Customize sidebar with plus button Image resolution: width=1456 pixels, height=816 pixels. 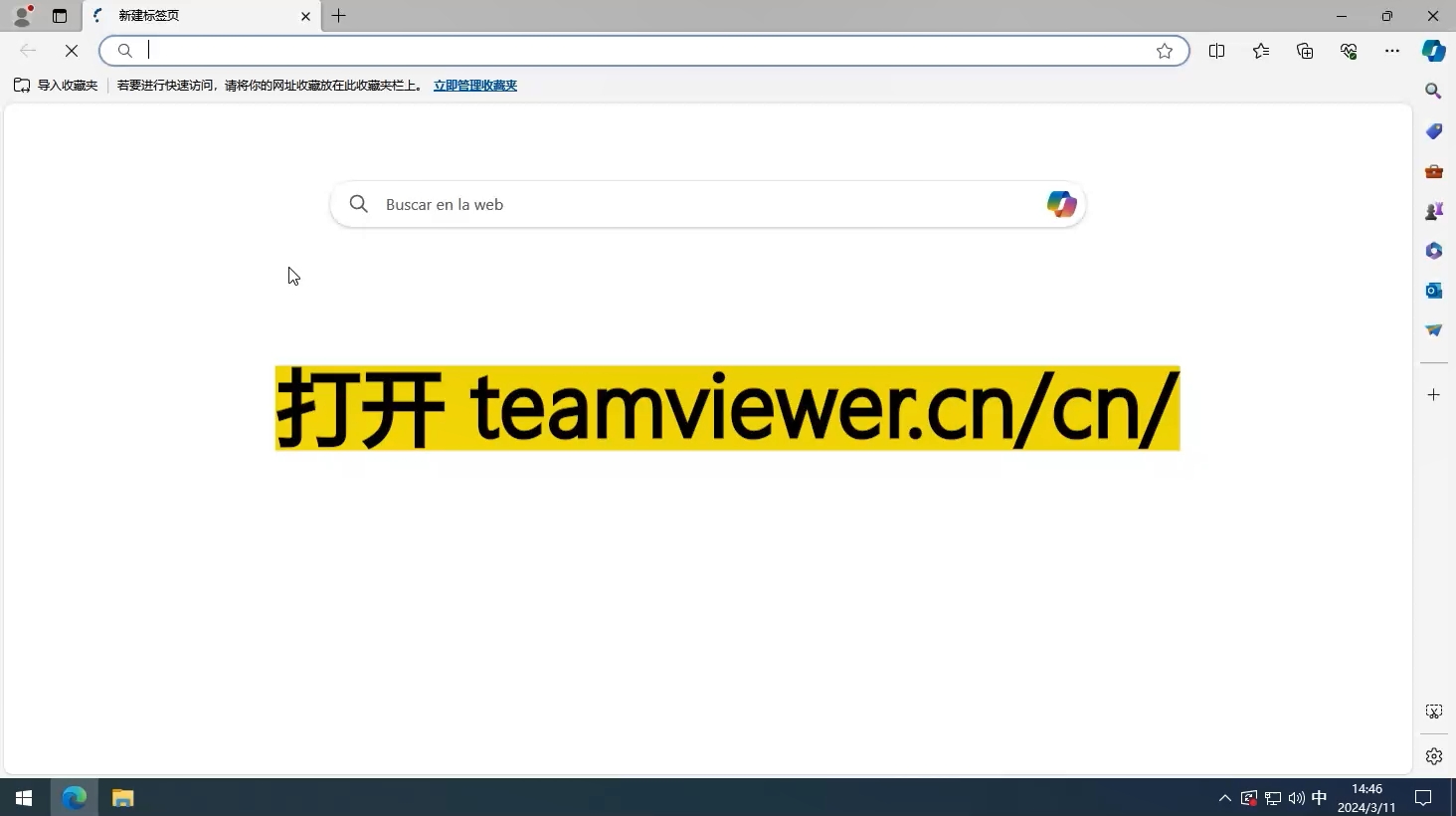pos(1433,395)
